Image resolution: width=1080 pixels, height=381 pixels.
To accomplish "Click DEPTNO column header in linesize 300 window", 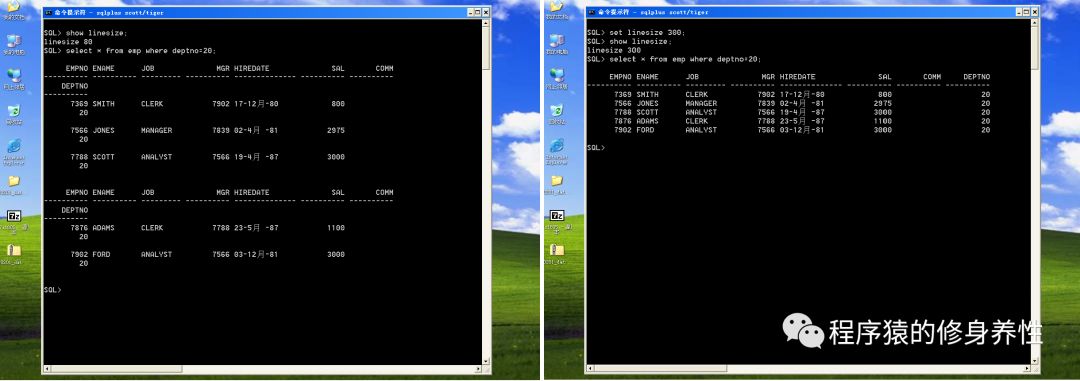I will click(x=976, y=77).
